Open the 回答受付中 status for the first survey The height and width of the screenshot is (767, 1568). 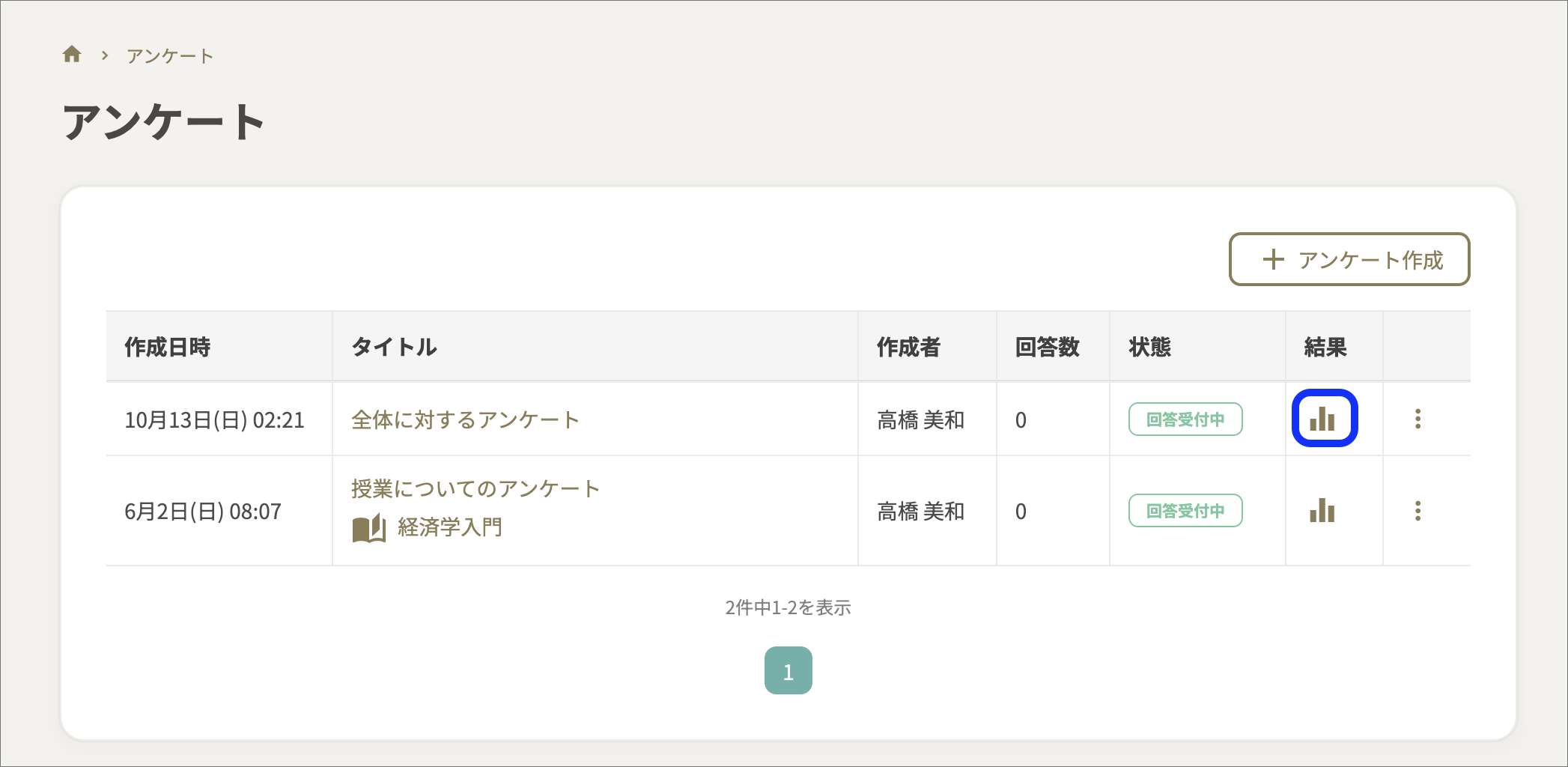[1185, 419]
